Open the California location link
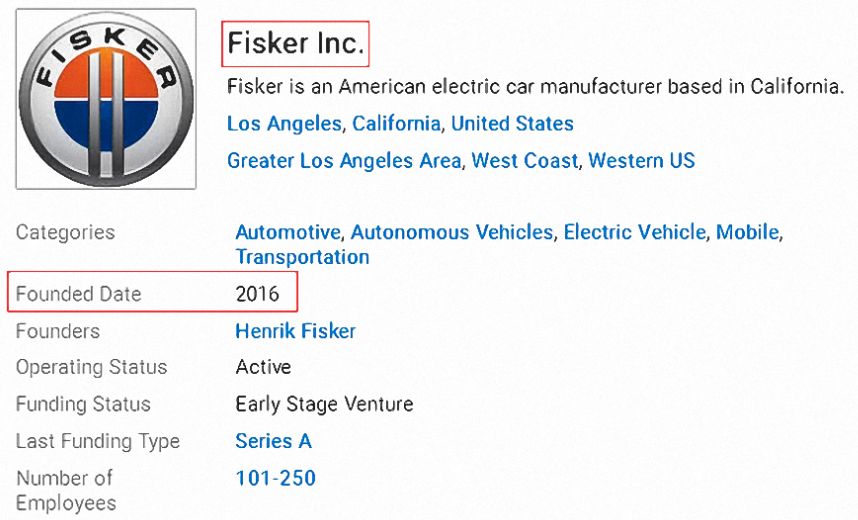This screenshot has width=858, height=520. pyautogui.click(x=396, y=124)
